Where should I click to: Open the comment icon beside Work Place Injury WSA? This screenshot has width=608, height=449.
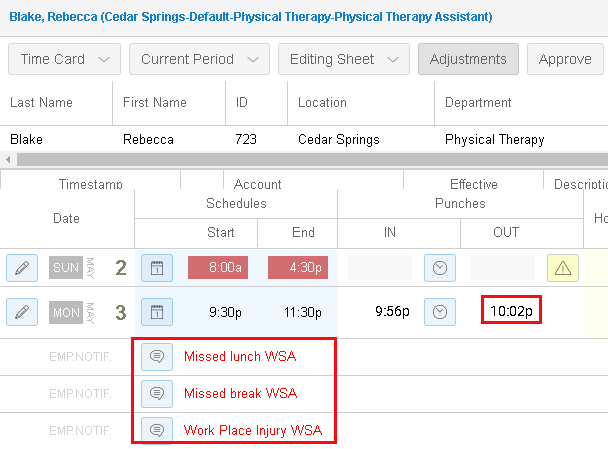[157, 430]
